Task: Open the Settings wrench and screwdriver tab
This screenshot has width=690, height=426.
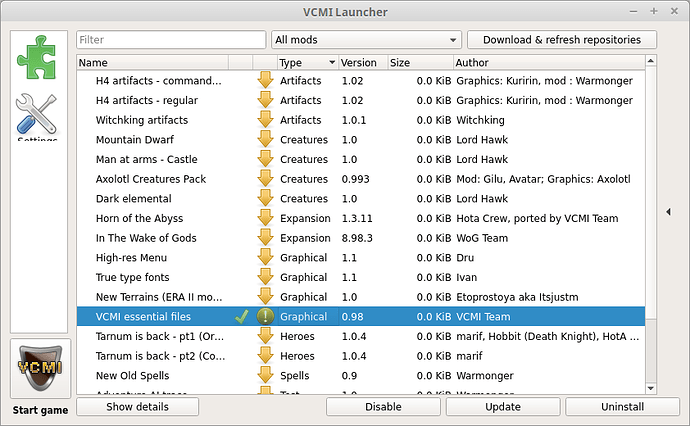Action: [37, 114]
